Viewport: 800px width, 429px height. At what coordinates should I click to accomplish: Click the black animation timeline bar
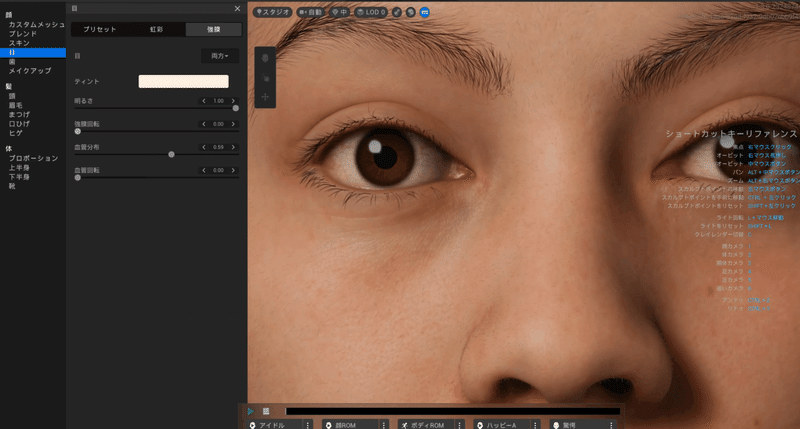453,411
